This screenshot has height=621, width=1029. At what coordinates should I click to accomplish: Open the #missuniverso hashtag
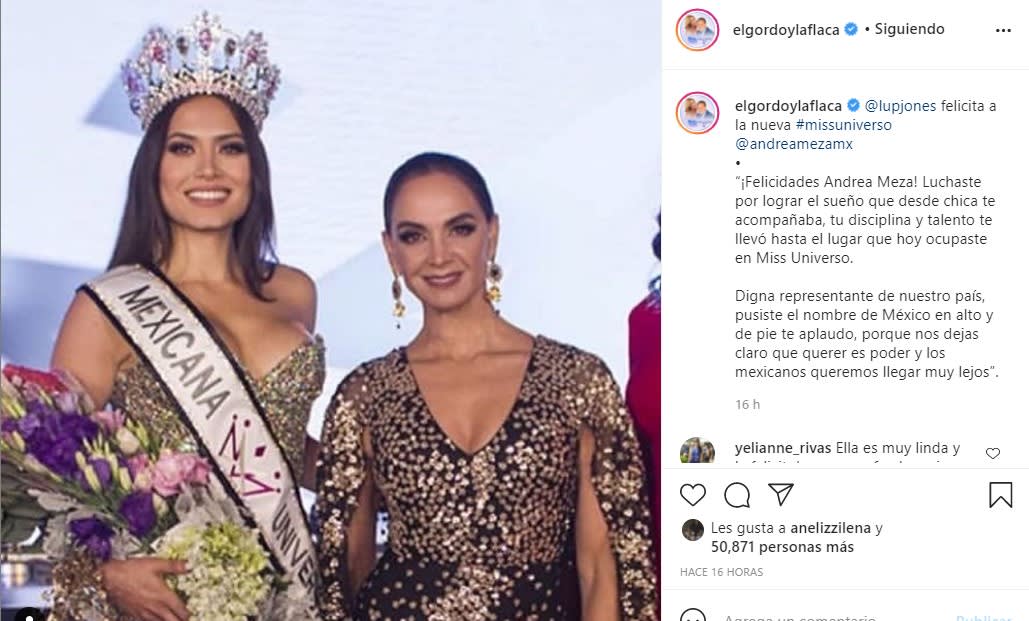[843, 125]
